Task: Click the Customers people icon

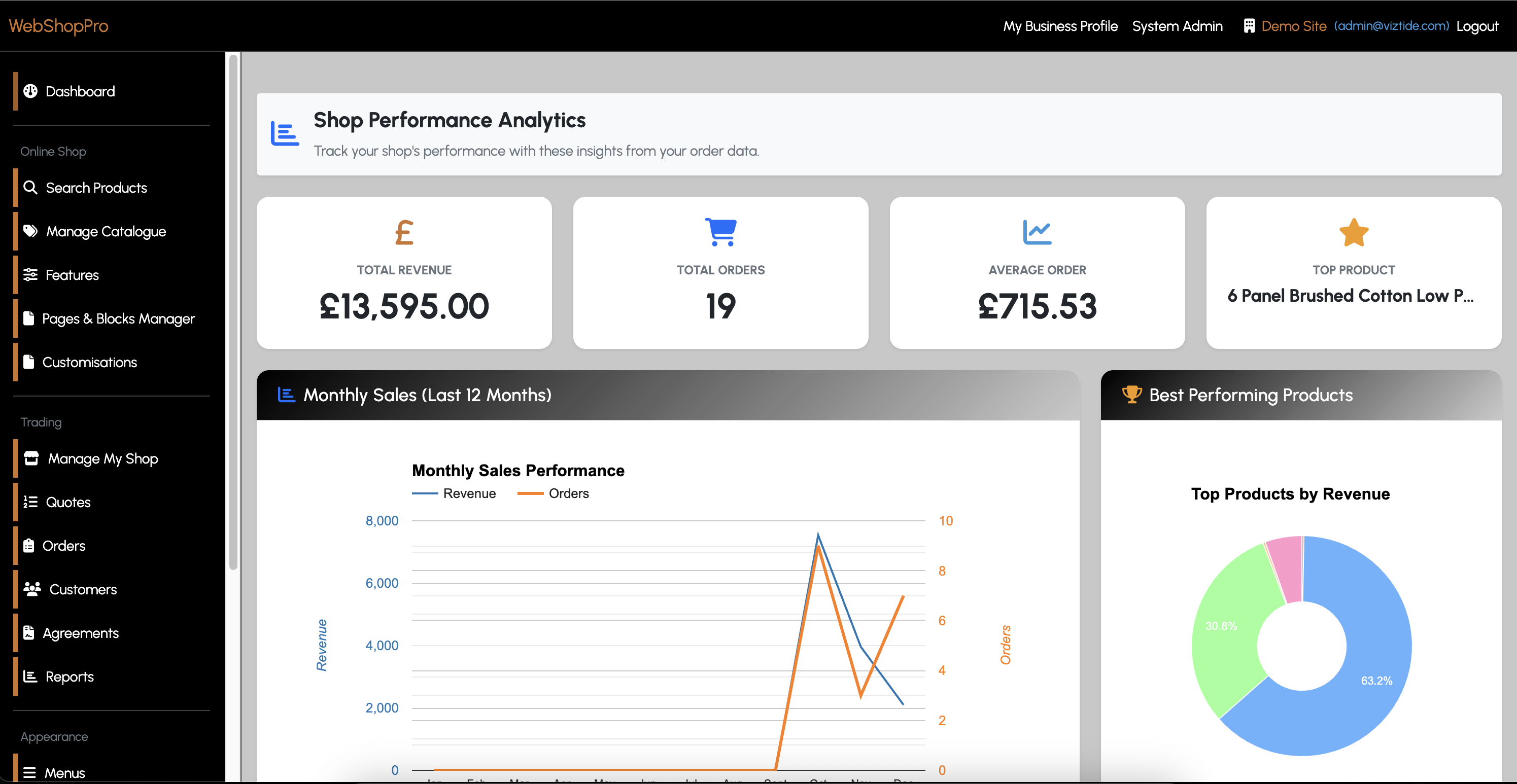Action: coord(32,589)
